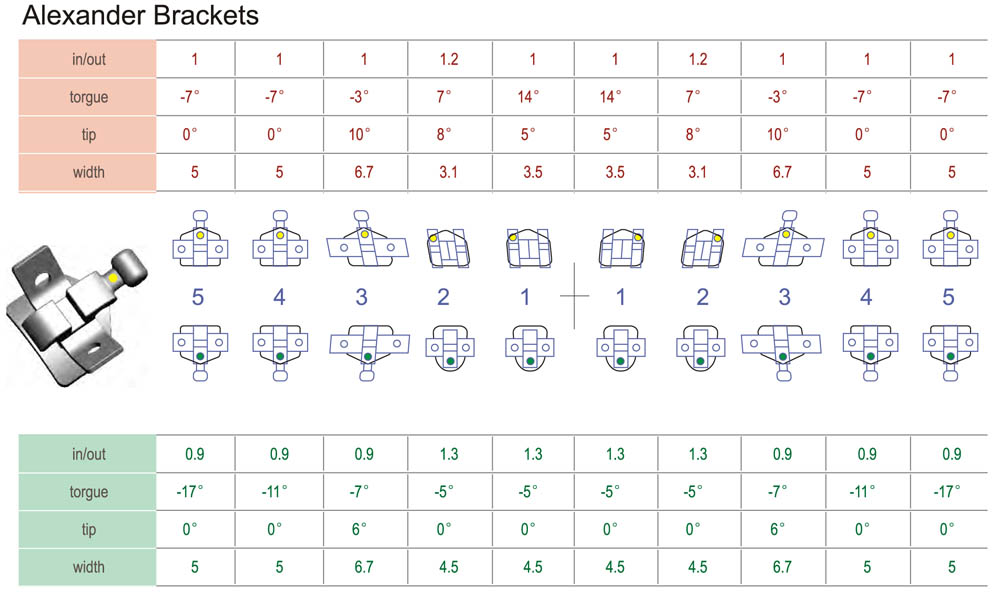This screenshot has height=593, width=1000.
Task: Click the wide upper bracket above left-side 3
Action: [x=365, y=242]
